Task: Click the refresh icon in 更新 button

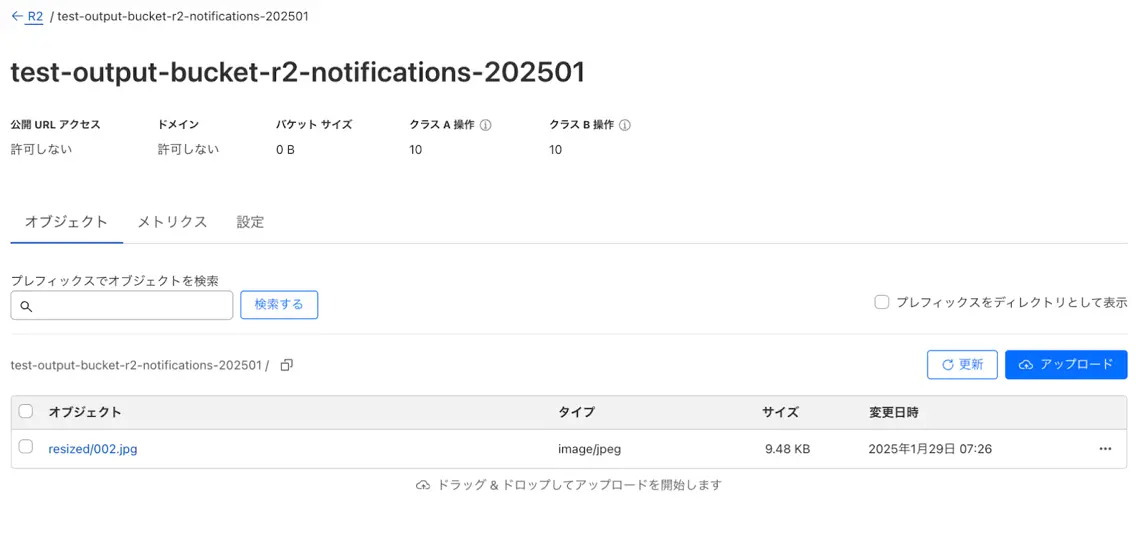Action: coord(947,365)
